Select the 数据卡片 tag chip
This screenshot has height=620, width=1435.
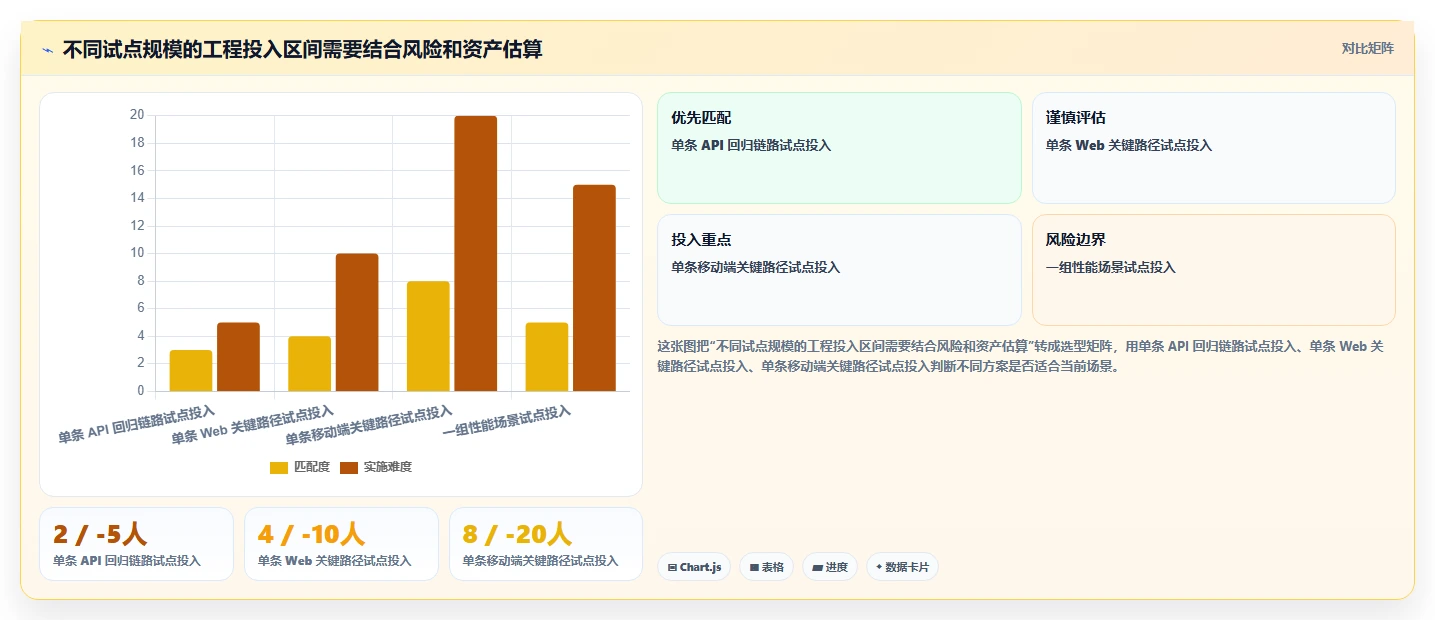(902, 567)
